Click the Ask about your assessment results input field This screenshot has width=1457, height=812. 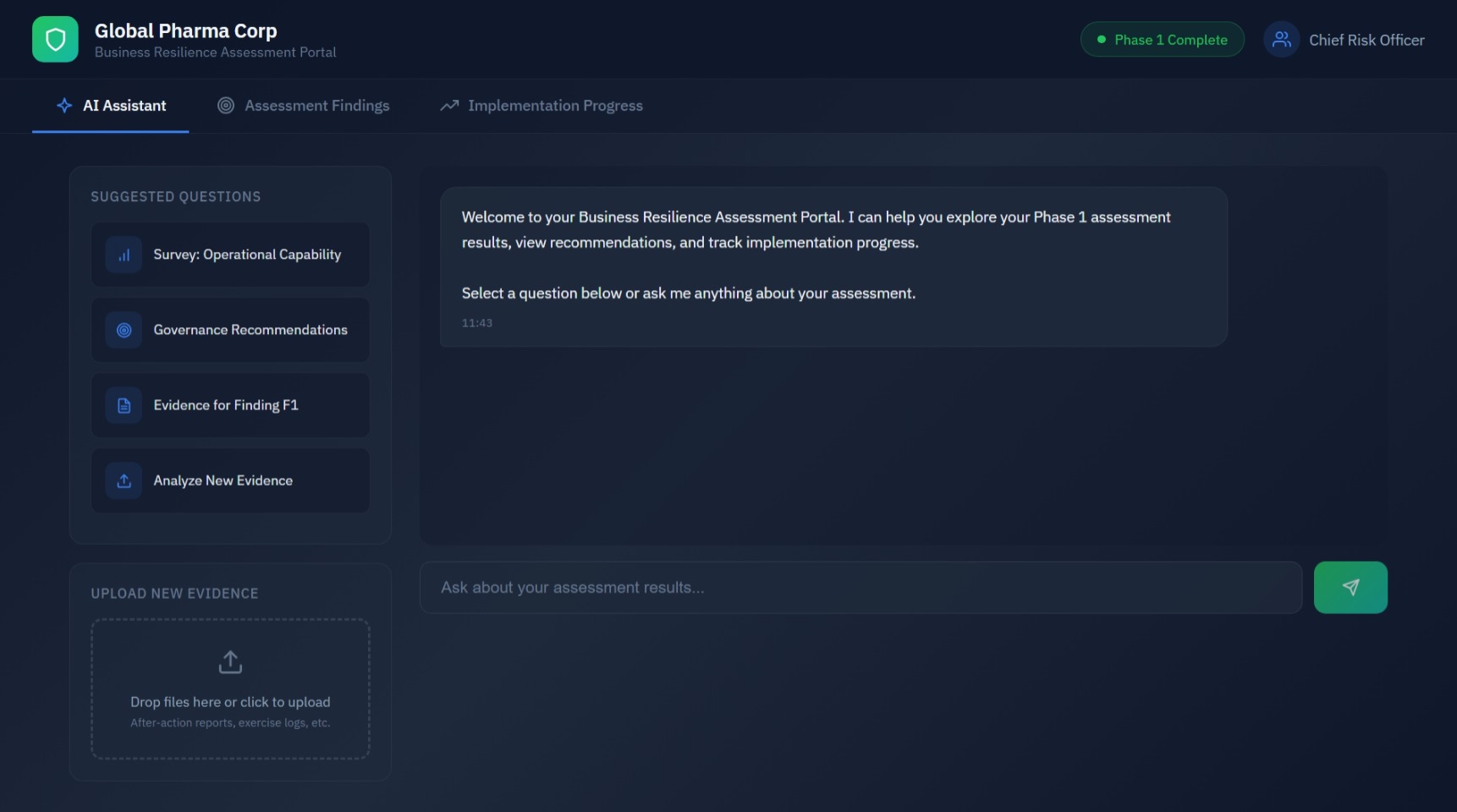coord(860,587)
